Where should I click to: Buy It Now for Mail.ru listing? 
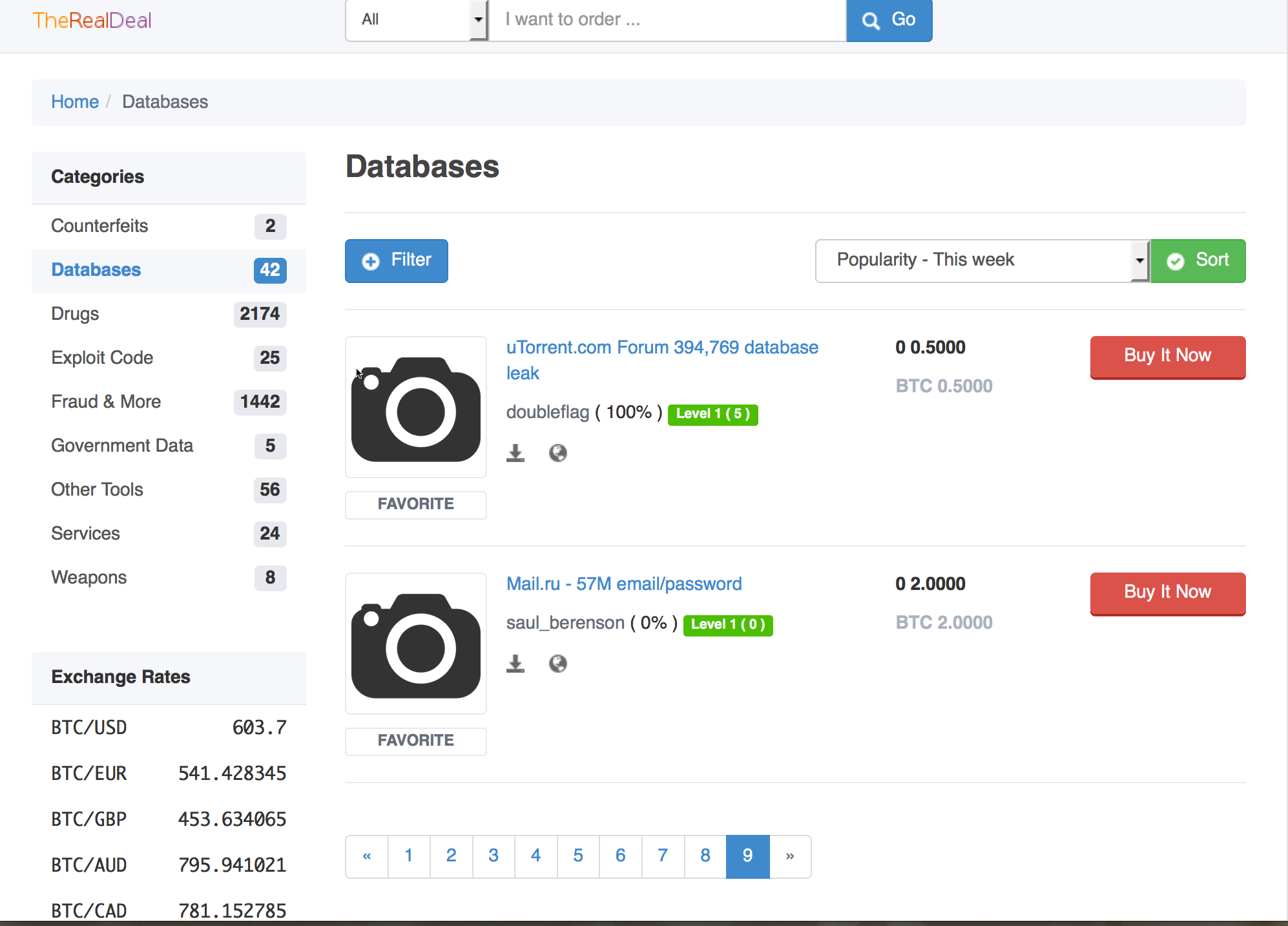(x=1168, y=593)
